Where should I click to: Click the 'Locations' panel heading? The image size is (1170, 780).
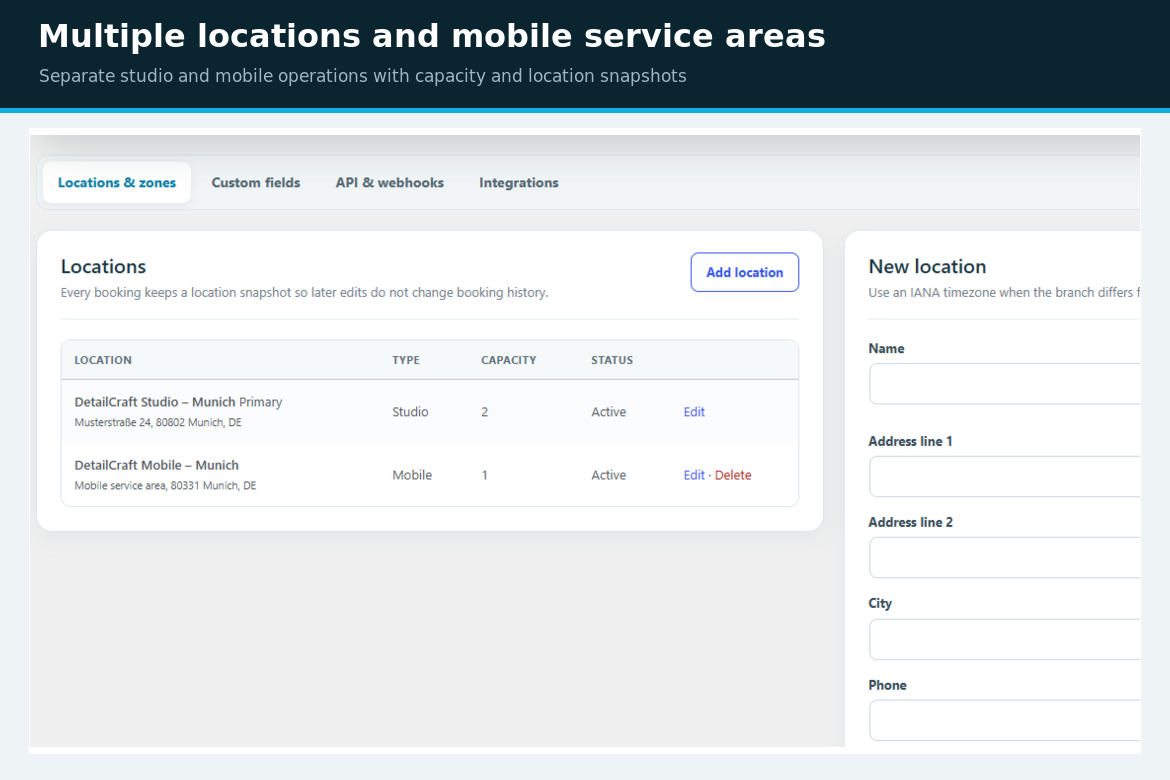pos(103,266)
